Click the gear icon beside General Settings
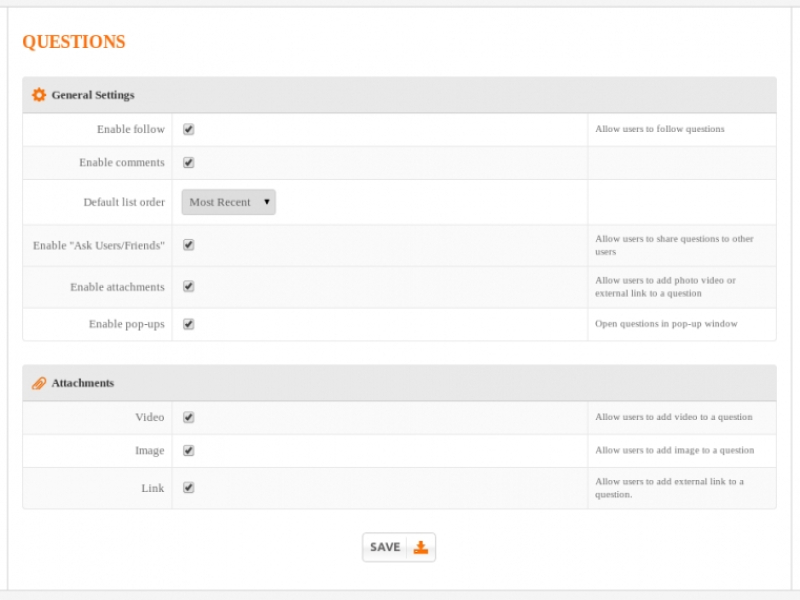Image resolution: width=800 pixels, height=600 pixels. point(39,95)
